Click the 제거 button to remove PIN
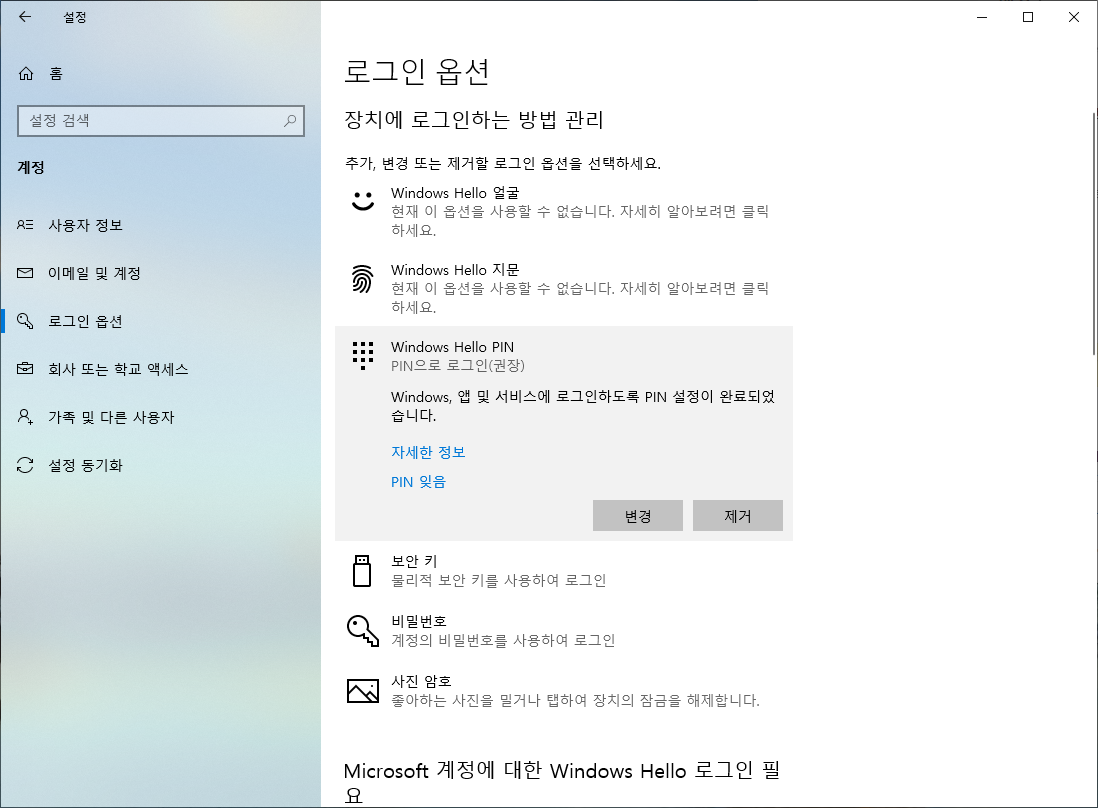The width and height of the screenshot is (1098, 808). (737, 515)
